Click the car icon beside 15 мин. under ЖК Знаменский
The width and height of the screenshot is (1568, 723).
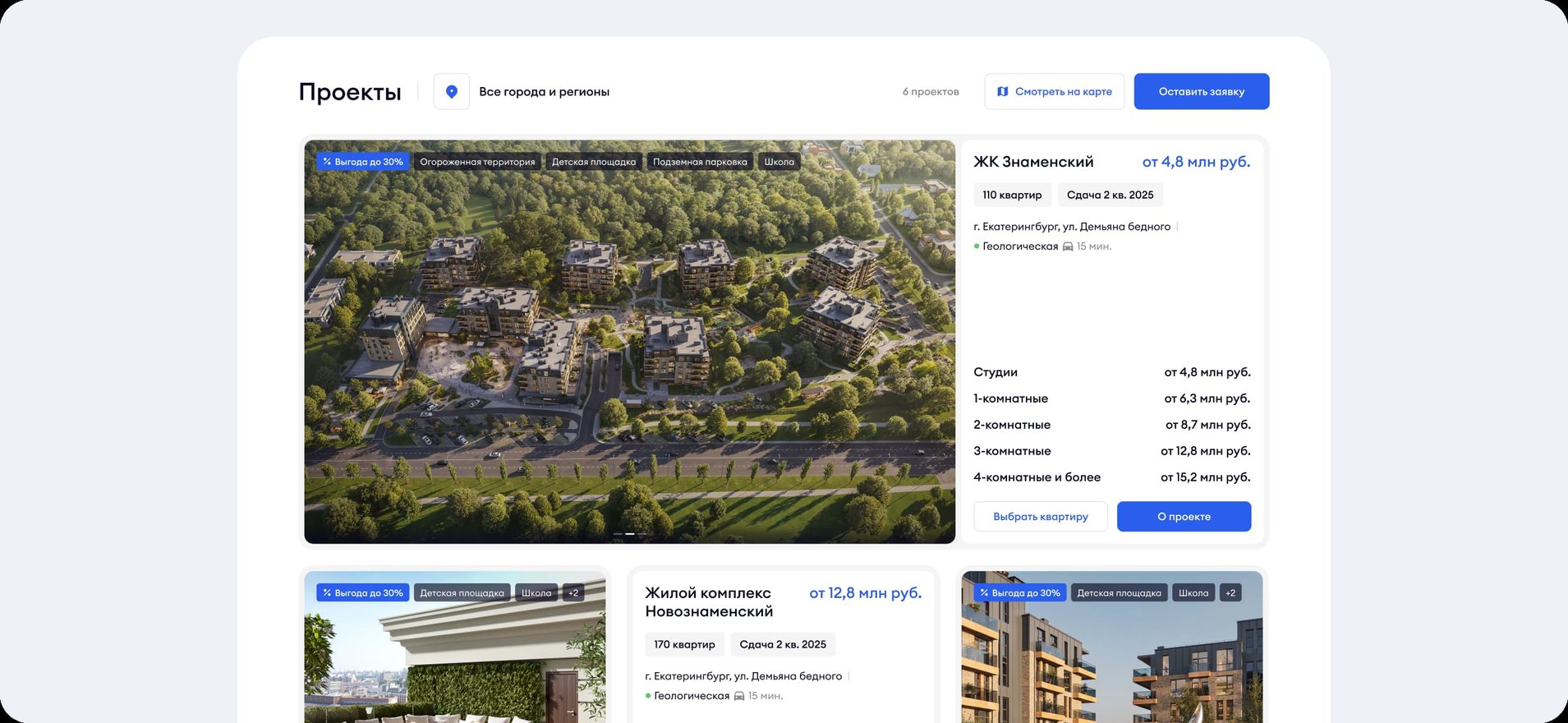1068,246
